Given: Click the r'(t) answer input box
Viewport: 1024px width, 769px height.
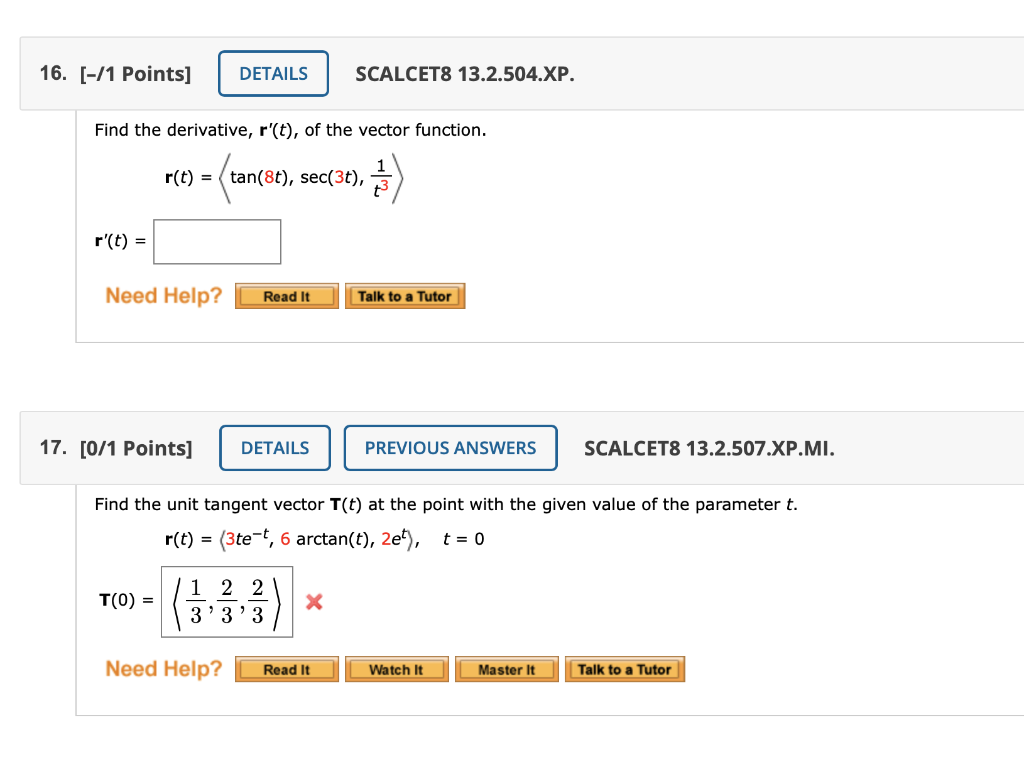Looking at the screenshot, I should [217, 241].
